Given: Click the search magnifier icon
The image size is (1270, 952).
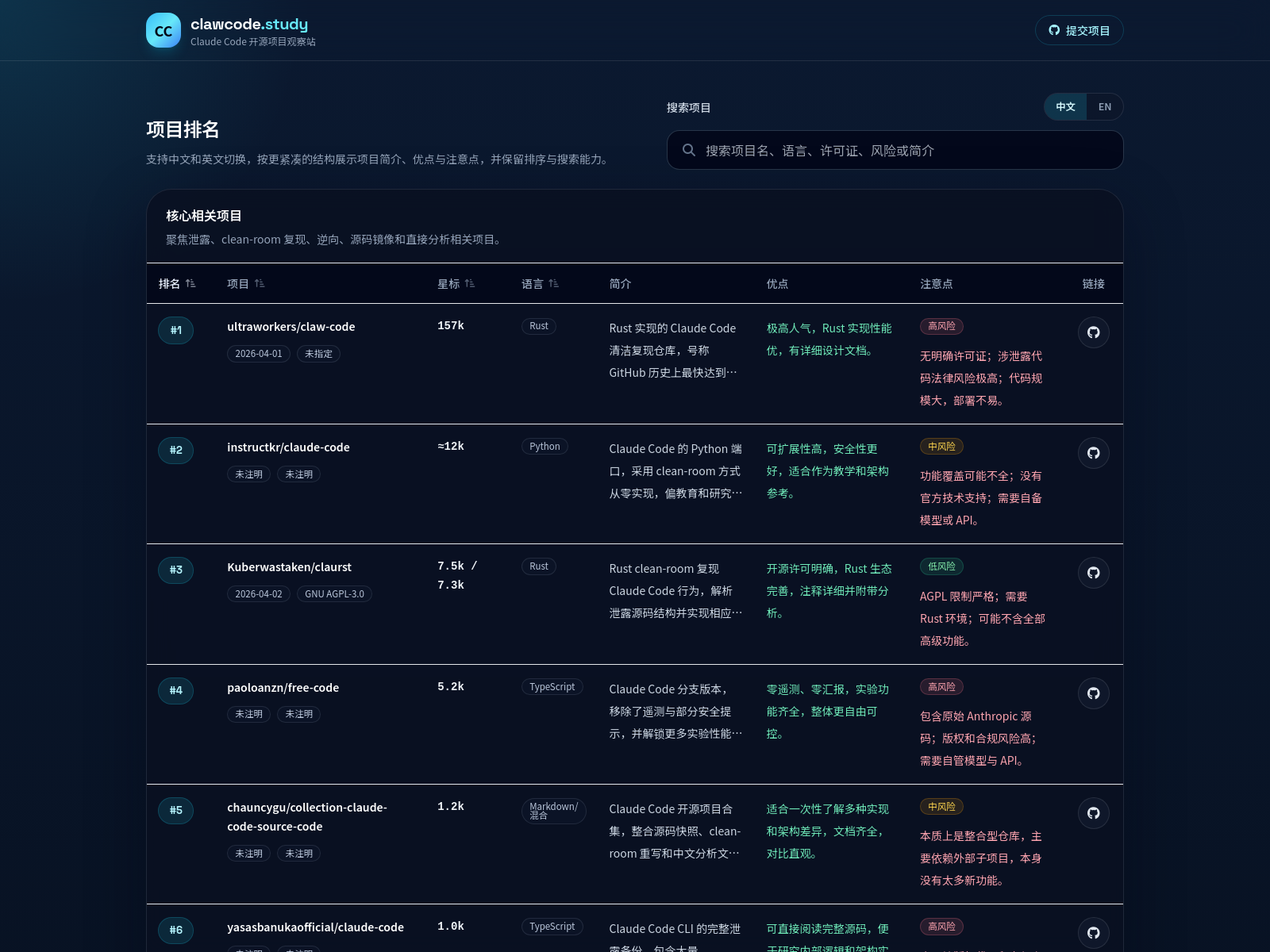Looking at the screenshot, I should coord(689,150).
